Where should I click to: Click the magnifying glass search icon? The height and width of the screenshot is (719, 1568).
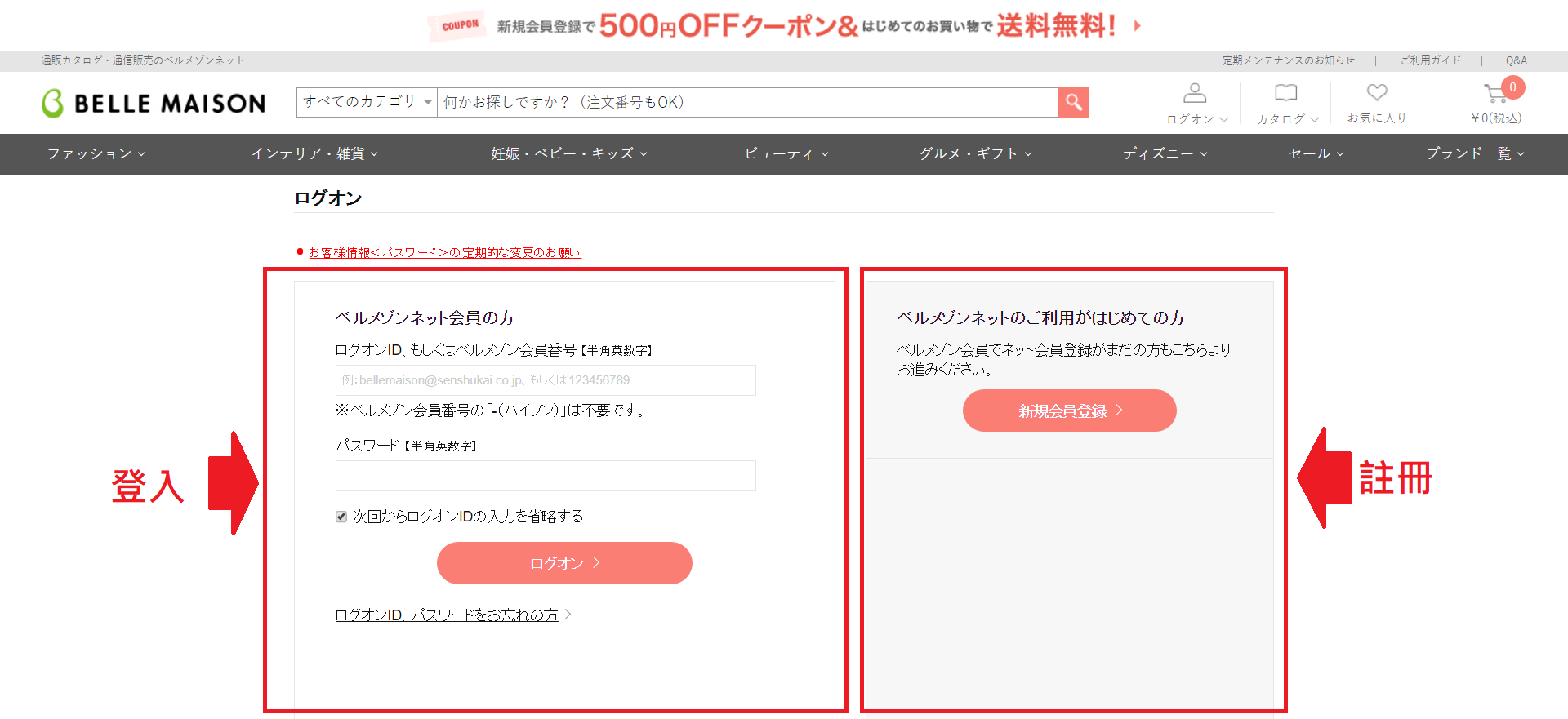1073,102
